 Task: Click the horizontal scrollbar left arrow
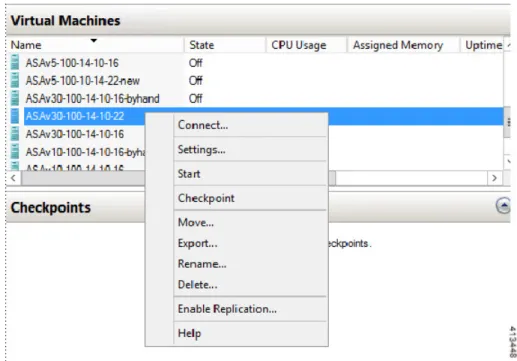[x=13, y=178]
